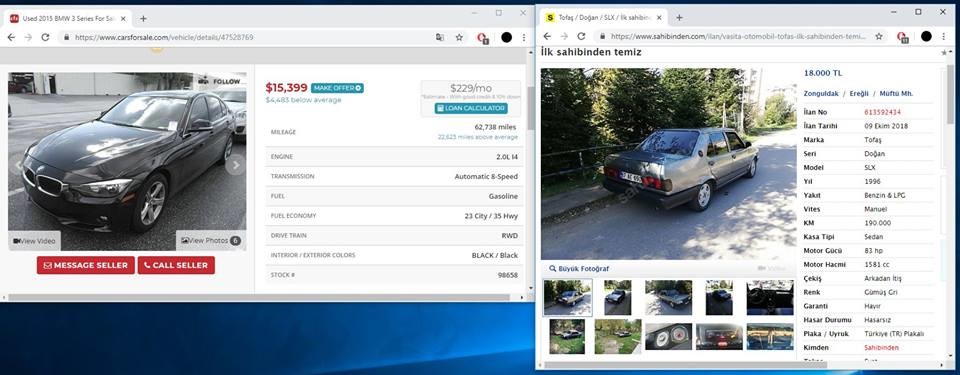This screenshot has height=375, width=960.
Task: Call the seller of the BMW
Action: (176, 265)
